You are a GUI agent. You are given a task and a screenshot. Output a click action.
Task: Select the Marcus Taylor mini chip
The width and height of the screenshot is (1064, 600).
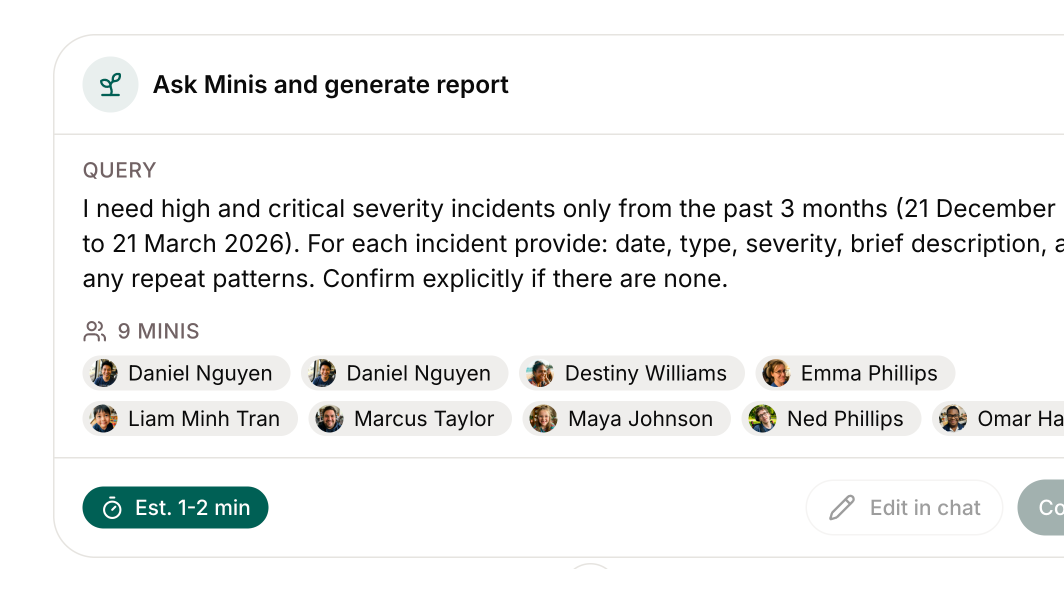point(410,418)
